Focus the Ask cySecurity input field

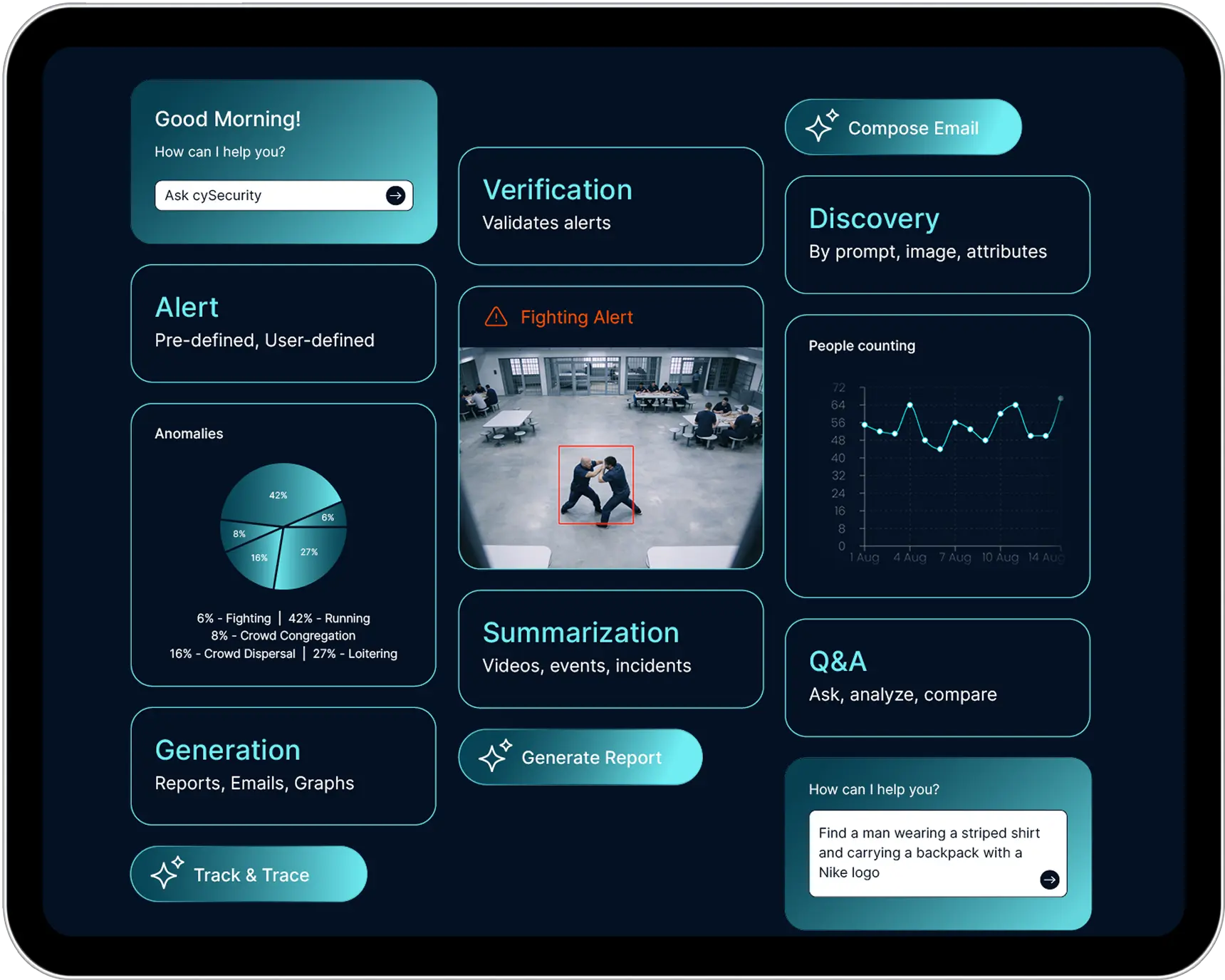[x=283, y=195]
